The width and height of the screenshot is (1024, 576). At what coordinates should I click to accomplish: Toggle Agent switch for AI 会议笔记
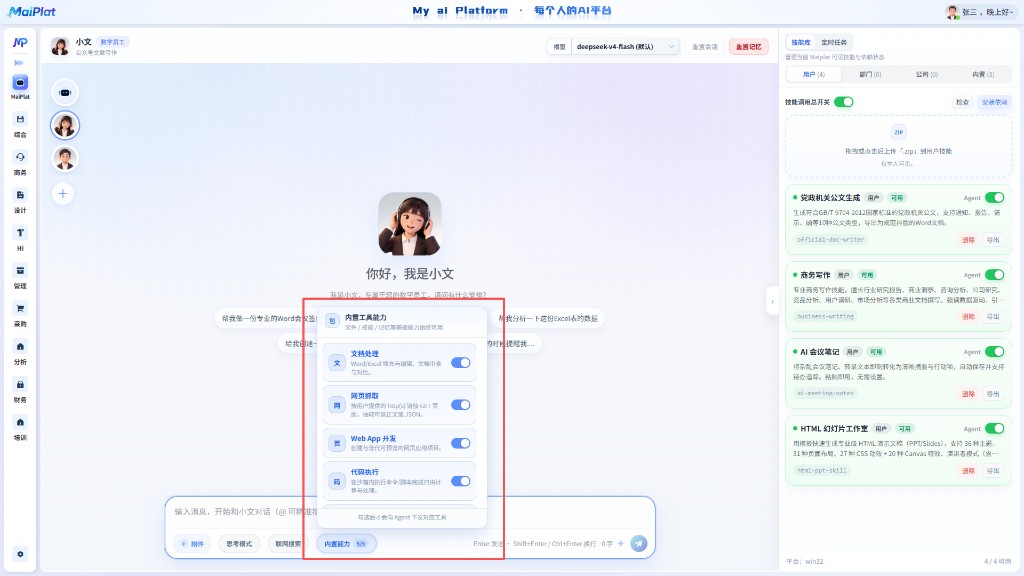[995, 351]
